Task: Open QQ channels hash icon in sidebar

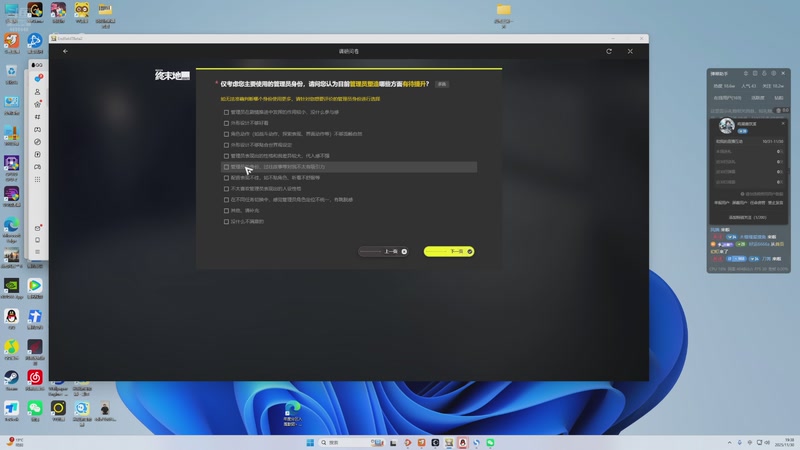Action: [37, 117]
